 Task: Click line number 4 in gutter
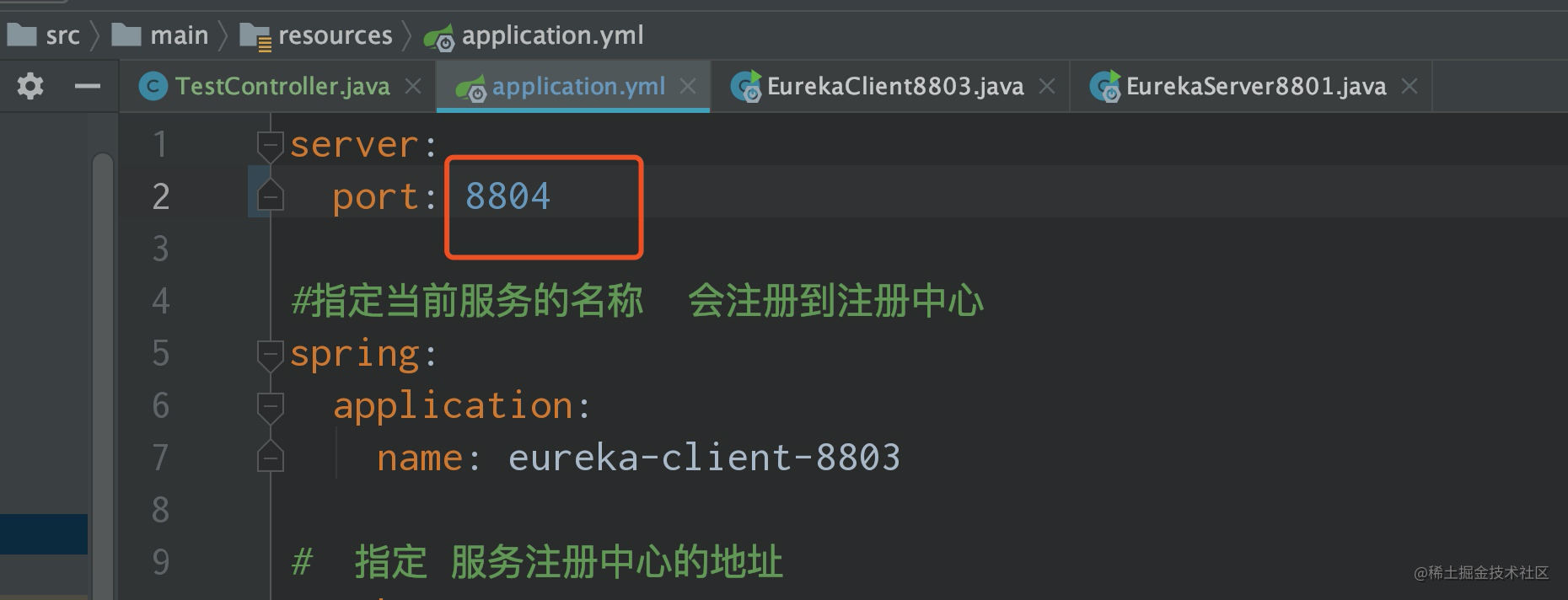point(160,302)
